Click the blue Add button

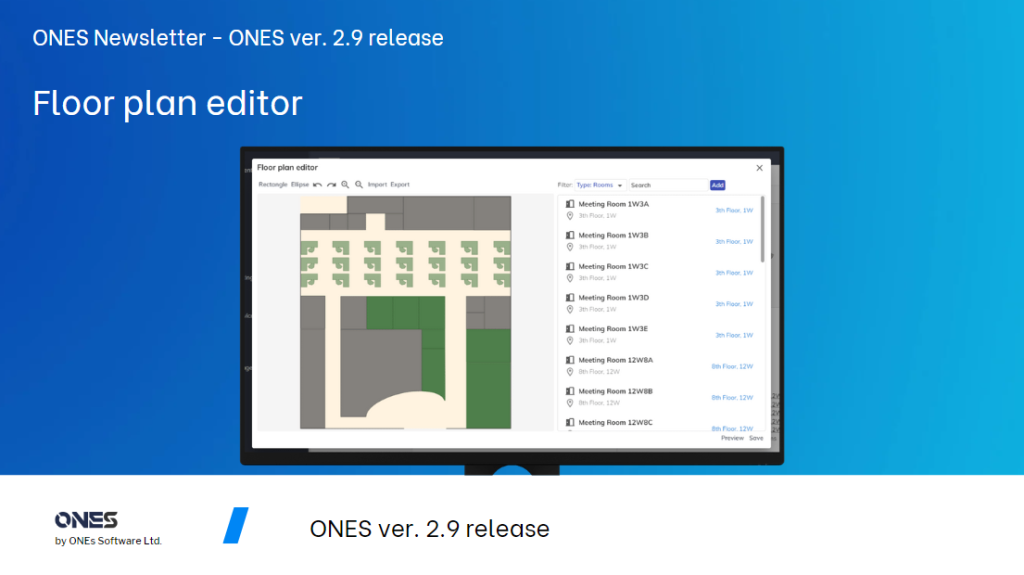tap(718, 186)
